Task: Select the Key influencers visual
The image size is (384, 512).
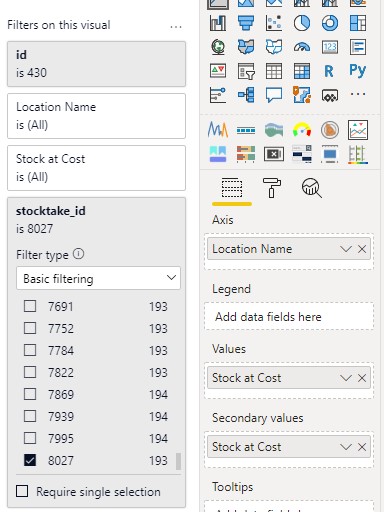Action: 218,95
